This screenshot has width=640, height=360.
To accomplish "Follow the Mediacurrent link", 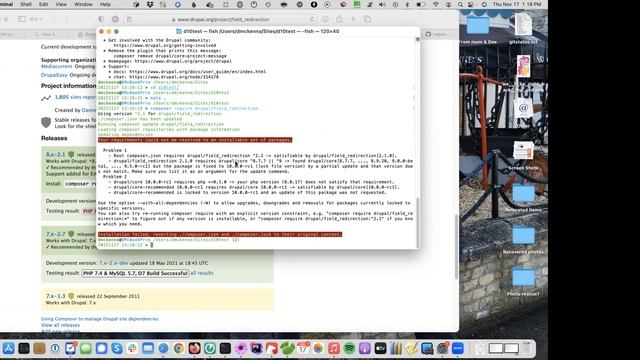I will 56,66.
